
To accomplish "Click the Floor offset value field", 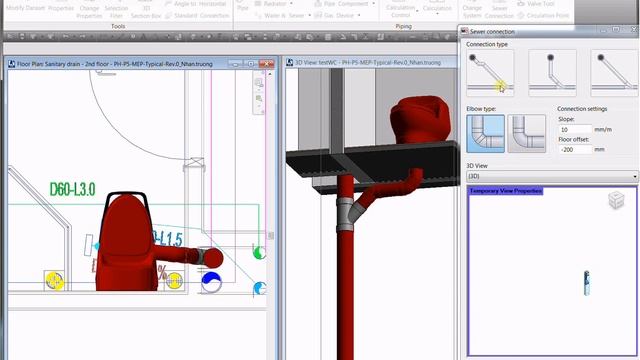I will click(x=575, y=149).
